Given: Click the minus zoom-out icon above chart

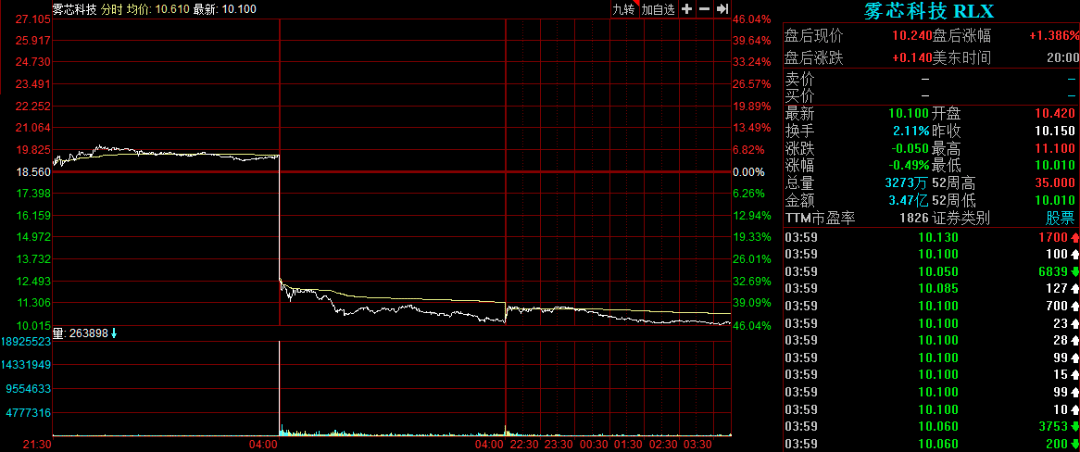Looking at the screenshot, I should tap(705, 9).
